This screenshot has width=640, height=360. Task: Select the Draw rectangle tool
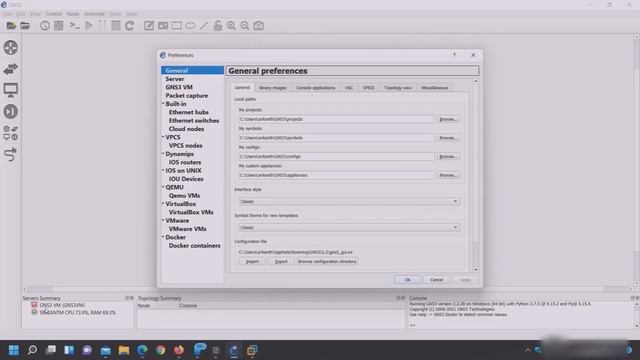click(x=176, y=26)
